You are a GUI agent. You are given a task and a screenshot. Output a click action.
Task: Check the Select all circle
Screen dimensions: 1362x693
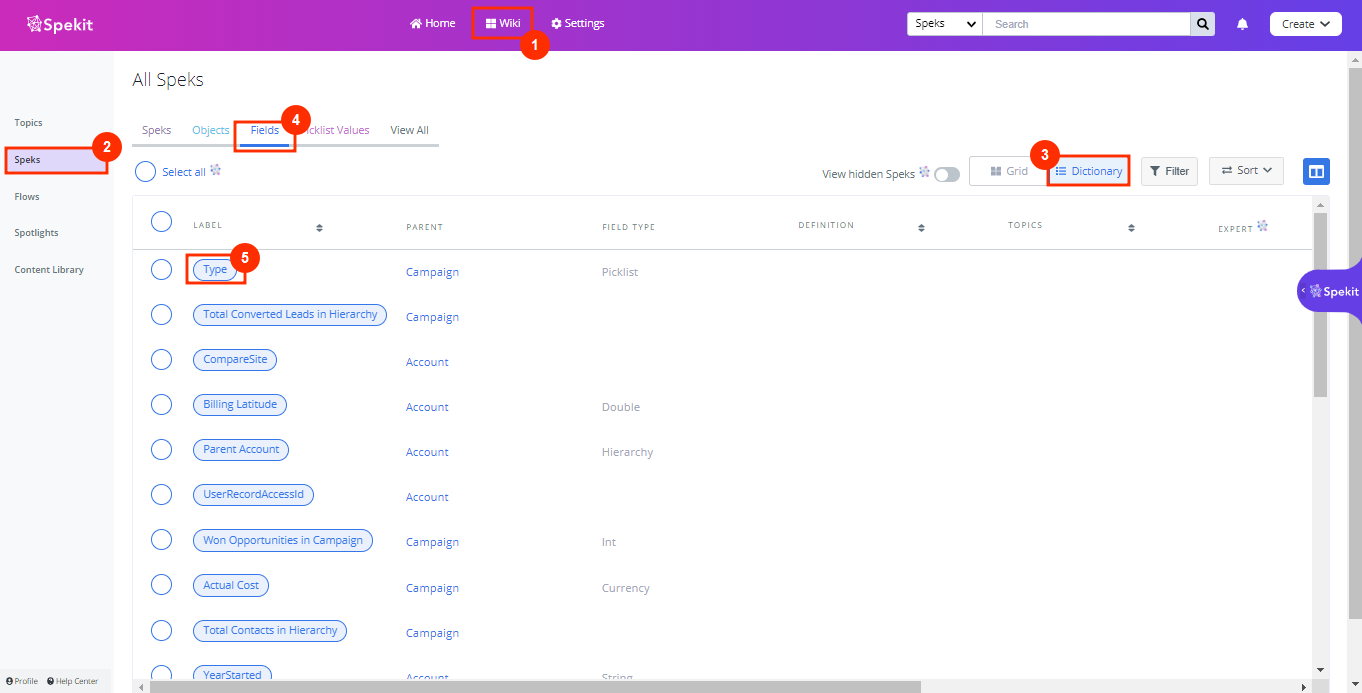(146, 172)
